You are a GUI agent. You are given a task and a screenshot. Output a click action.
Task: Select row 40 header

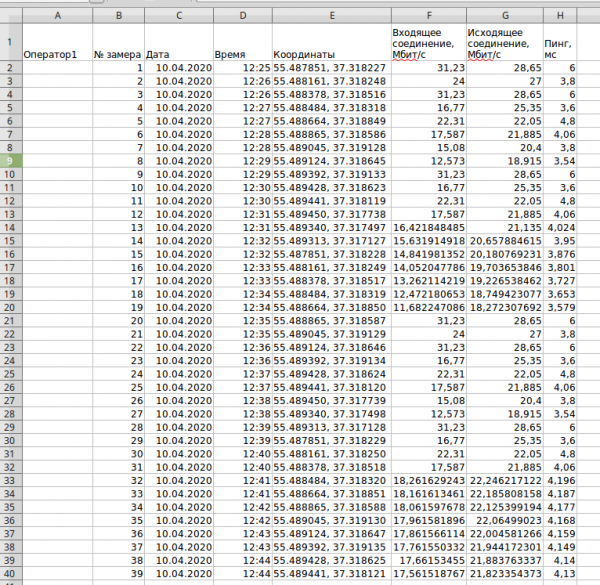coord(10,576)
